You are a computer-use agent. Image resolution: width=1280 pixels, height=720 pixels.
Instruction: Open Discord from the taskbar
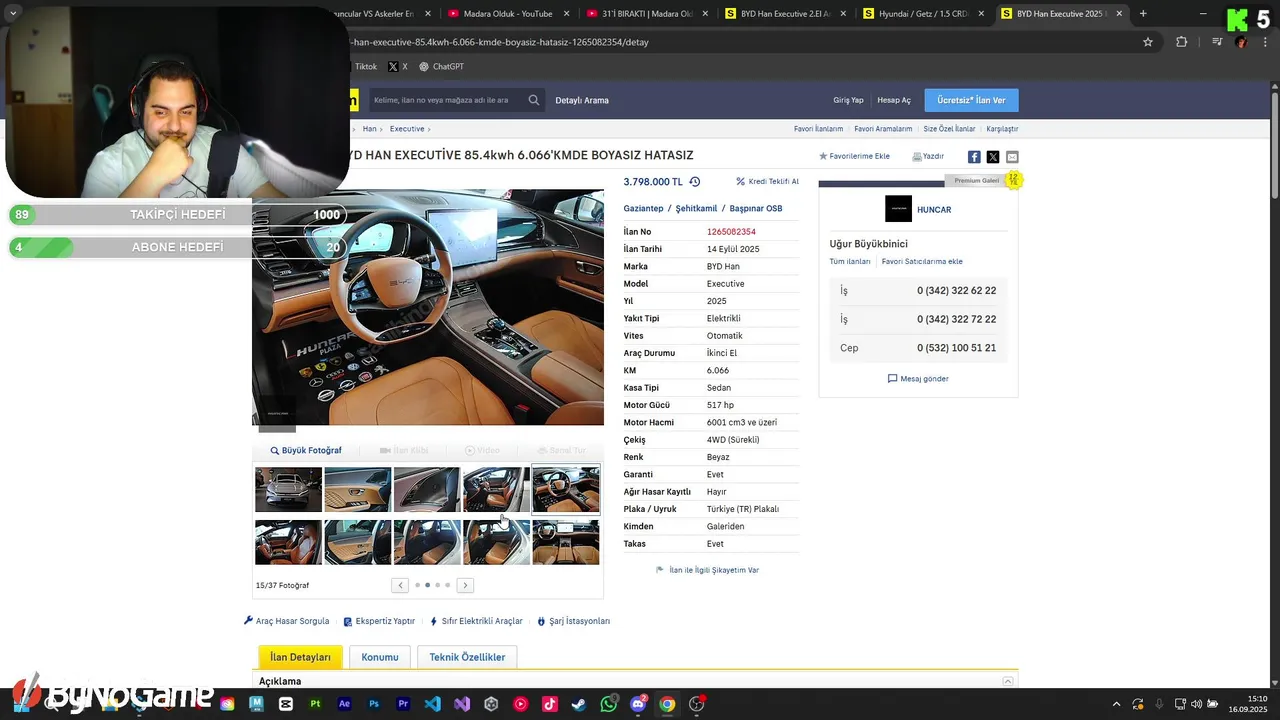pyautogui.click(x=638, y=704)
